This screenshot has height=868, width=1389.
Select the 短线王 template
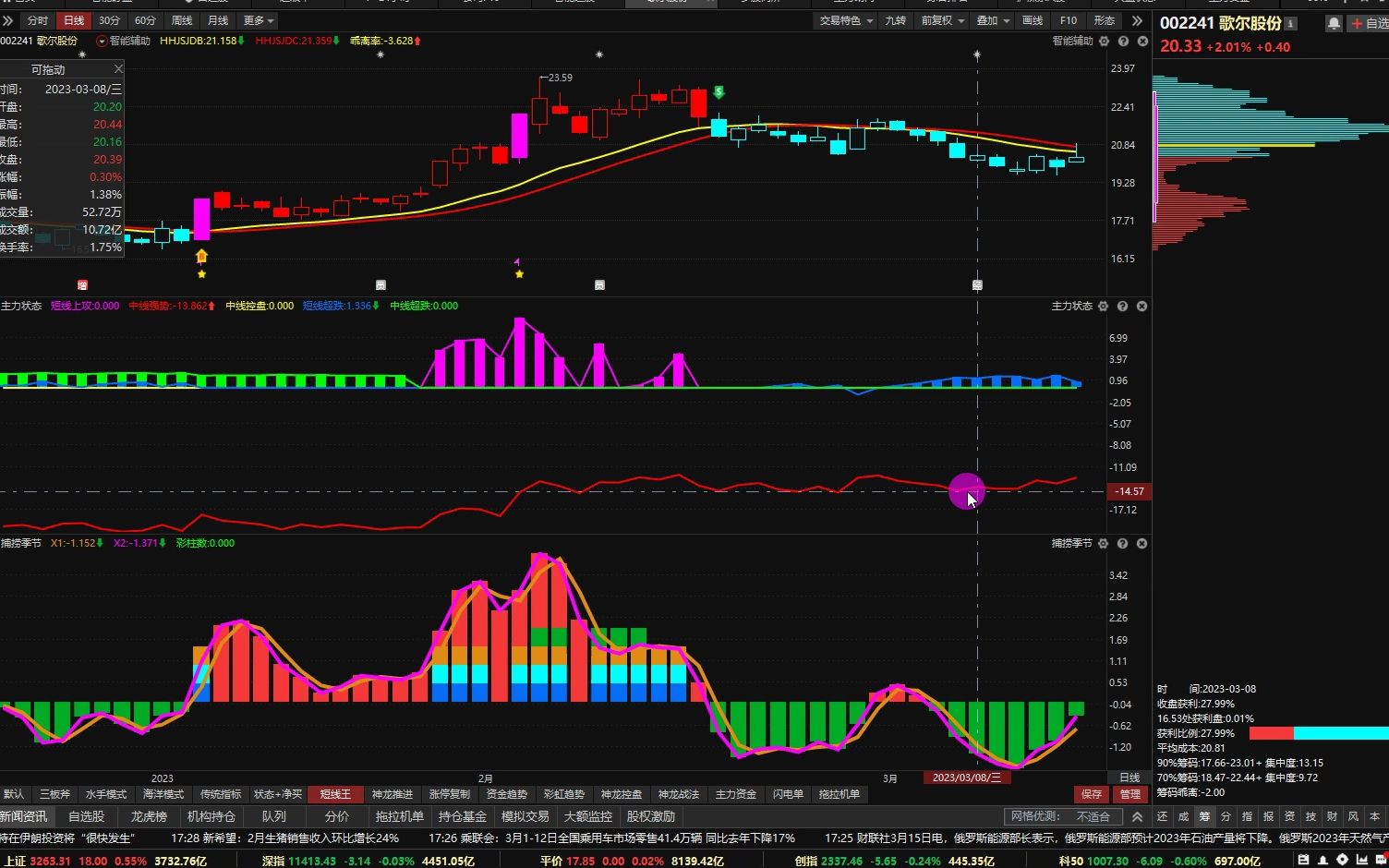point(335,795)
